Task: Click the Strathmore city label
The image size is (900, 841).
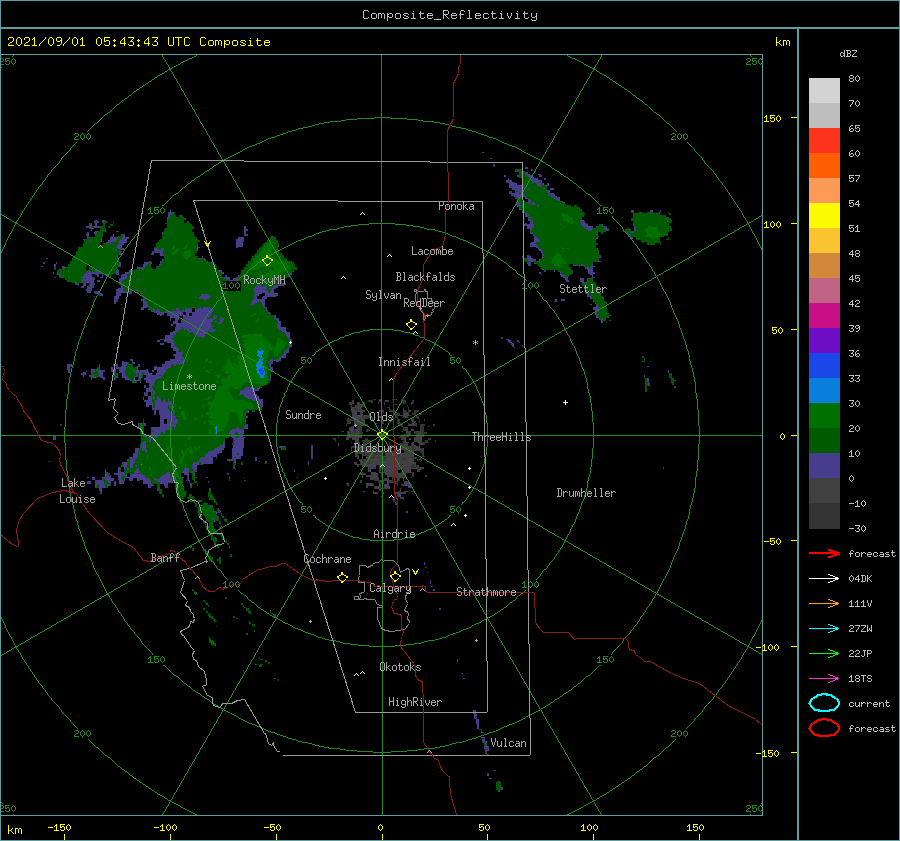Action: click(x=486, y=592)
